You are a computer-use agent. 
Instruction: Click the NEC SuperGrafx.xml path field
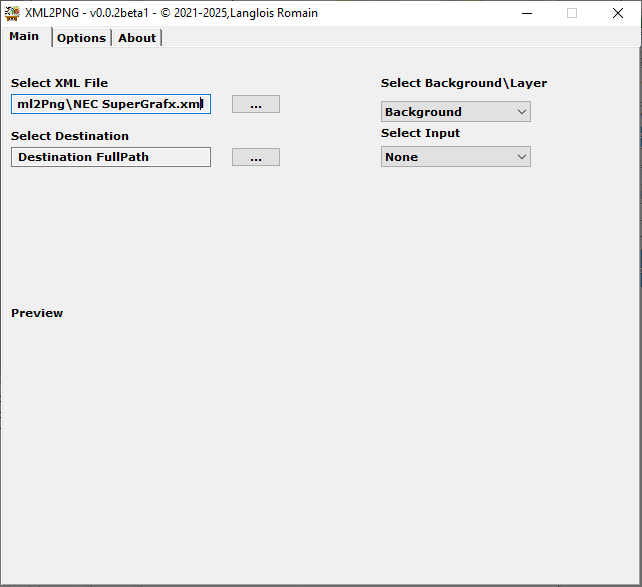tap(110, 104)
